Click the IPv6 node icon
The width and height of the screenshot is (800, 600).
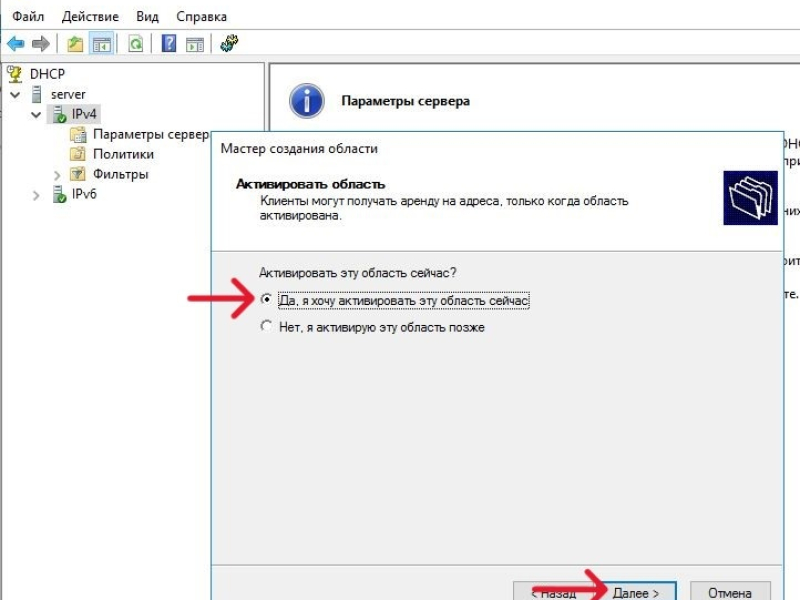(x=59, y=194)
